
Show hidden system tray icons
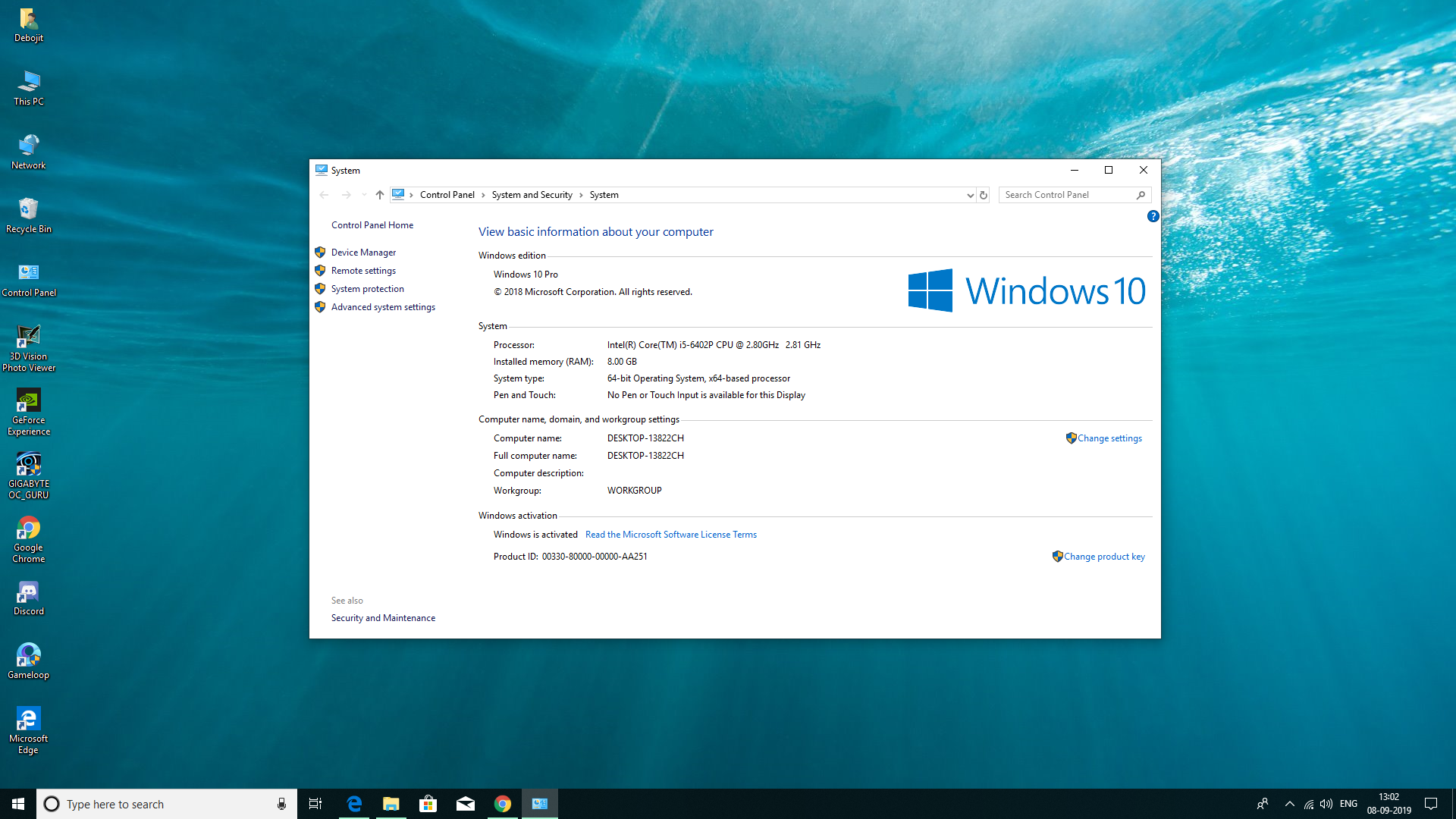click(1290, 804)
